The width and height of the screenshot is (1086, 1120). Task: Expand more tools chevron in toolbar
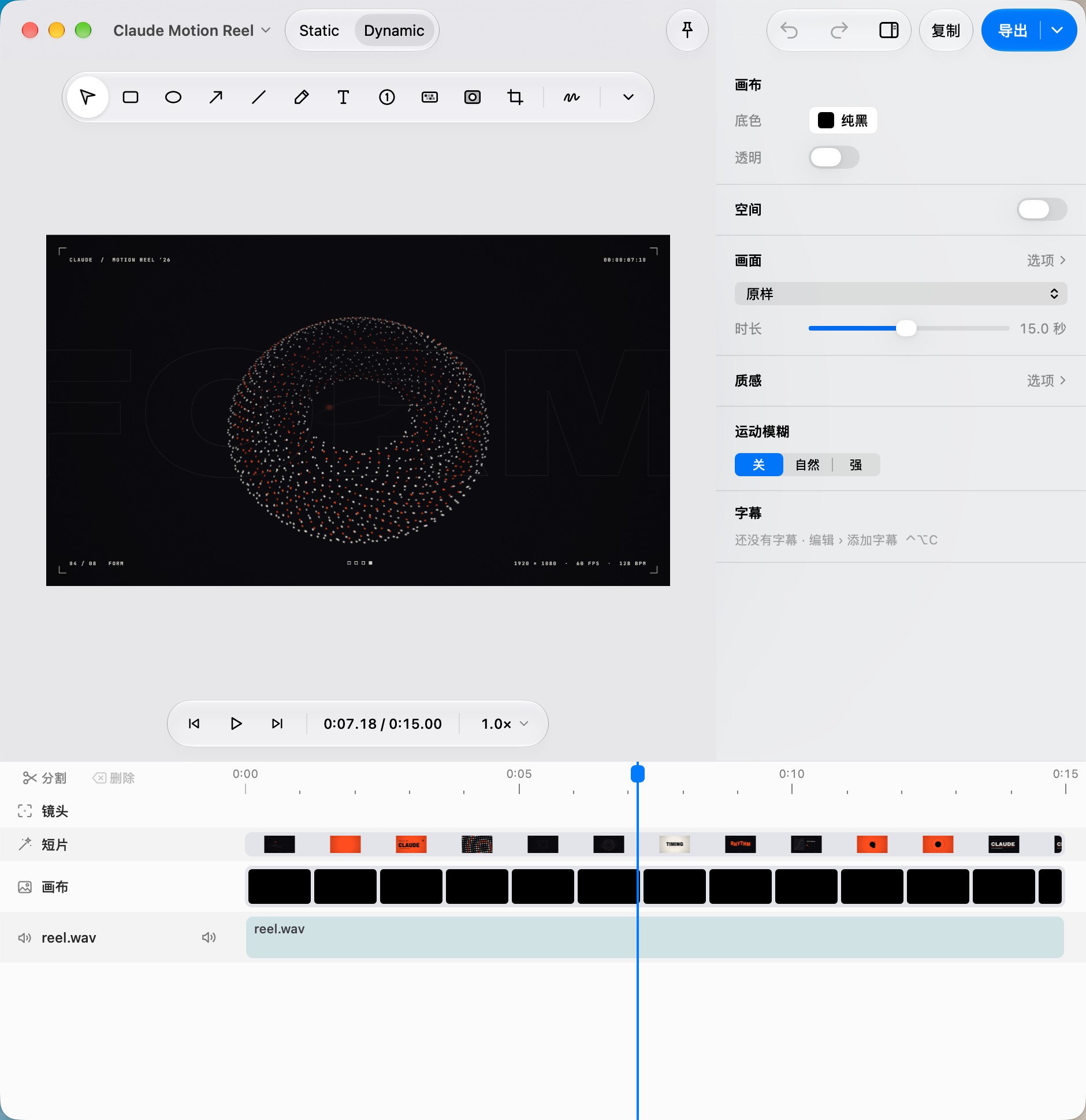[628, 97]
